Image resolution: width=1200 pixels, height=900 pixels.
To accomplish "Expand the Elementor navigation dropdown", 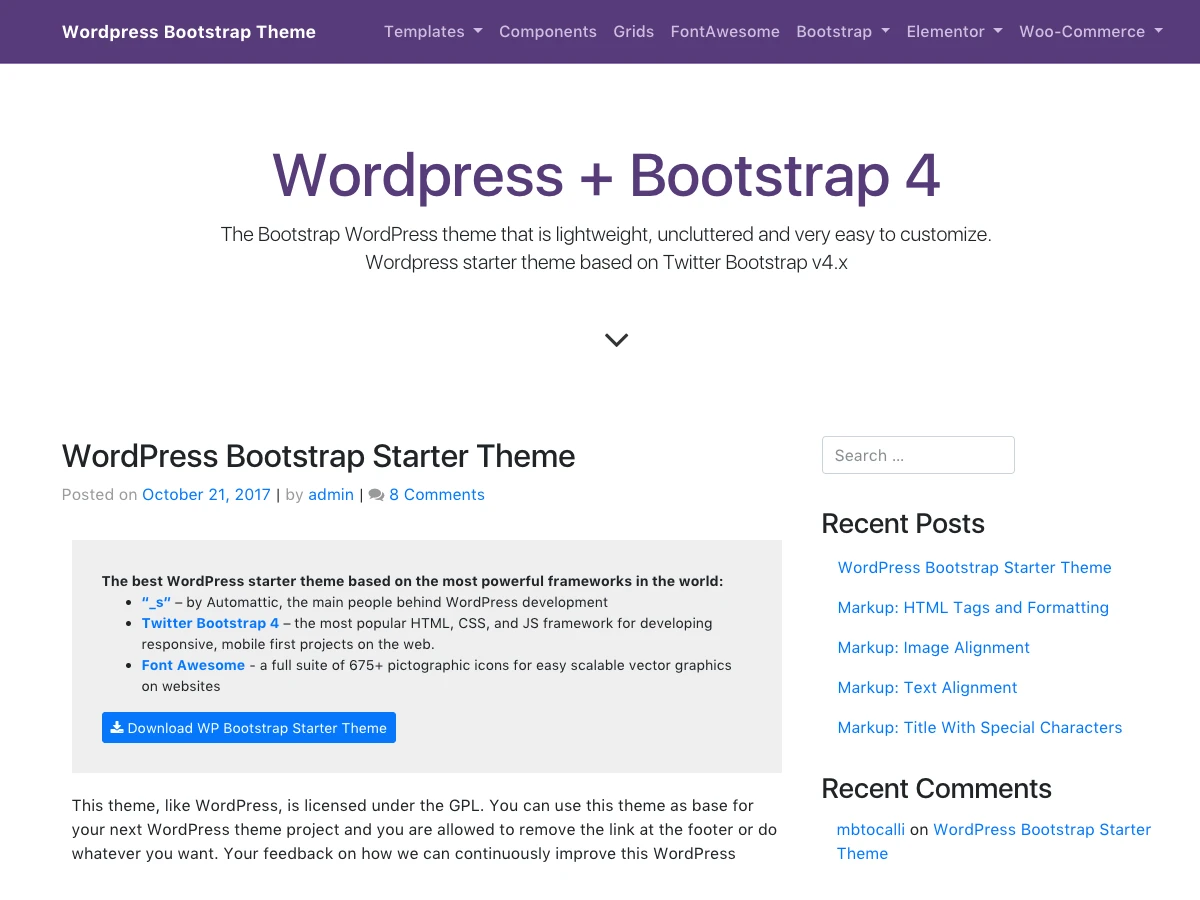I will (x=954, y=31).
